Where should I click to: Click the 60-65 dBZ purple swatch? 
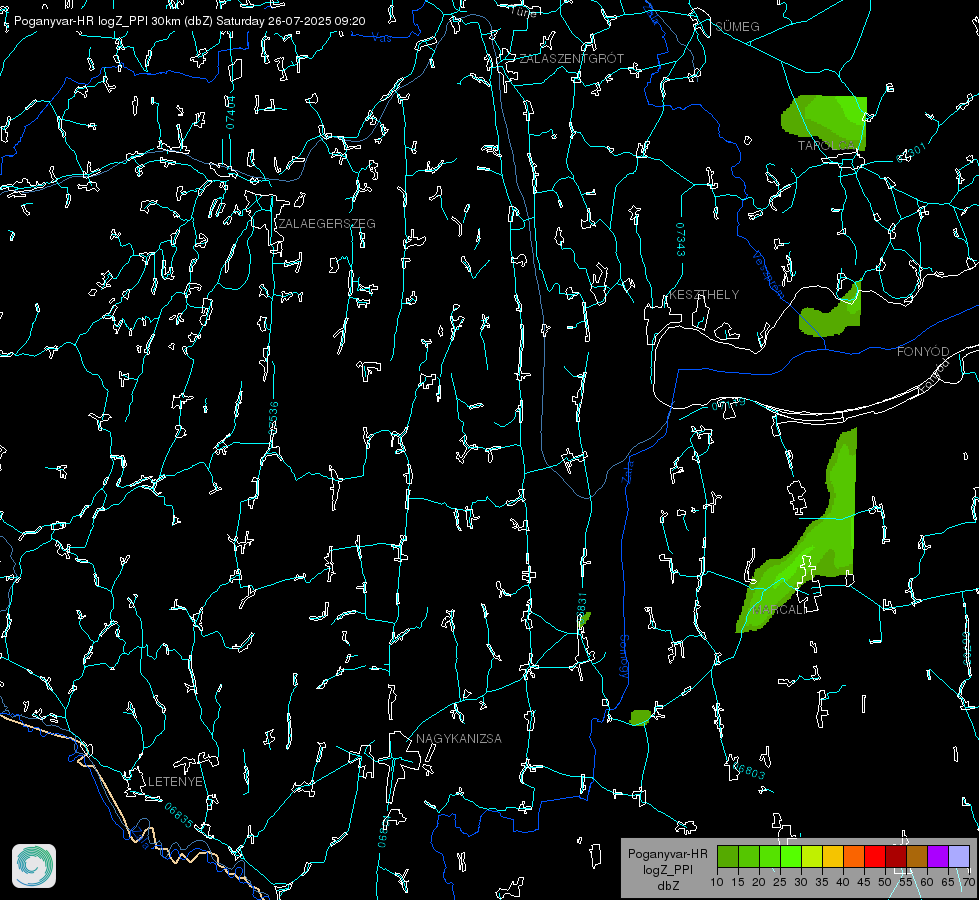coord(937,856)
